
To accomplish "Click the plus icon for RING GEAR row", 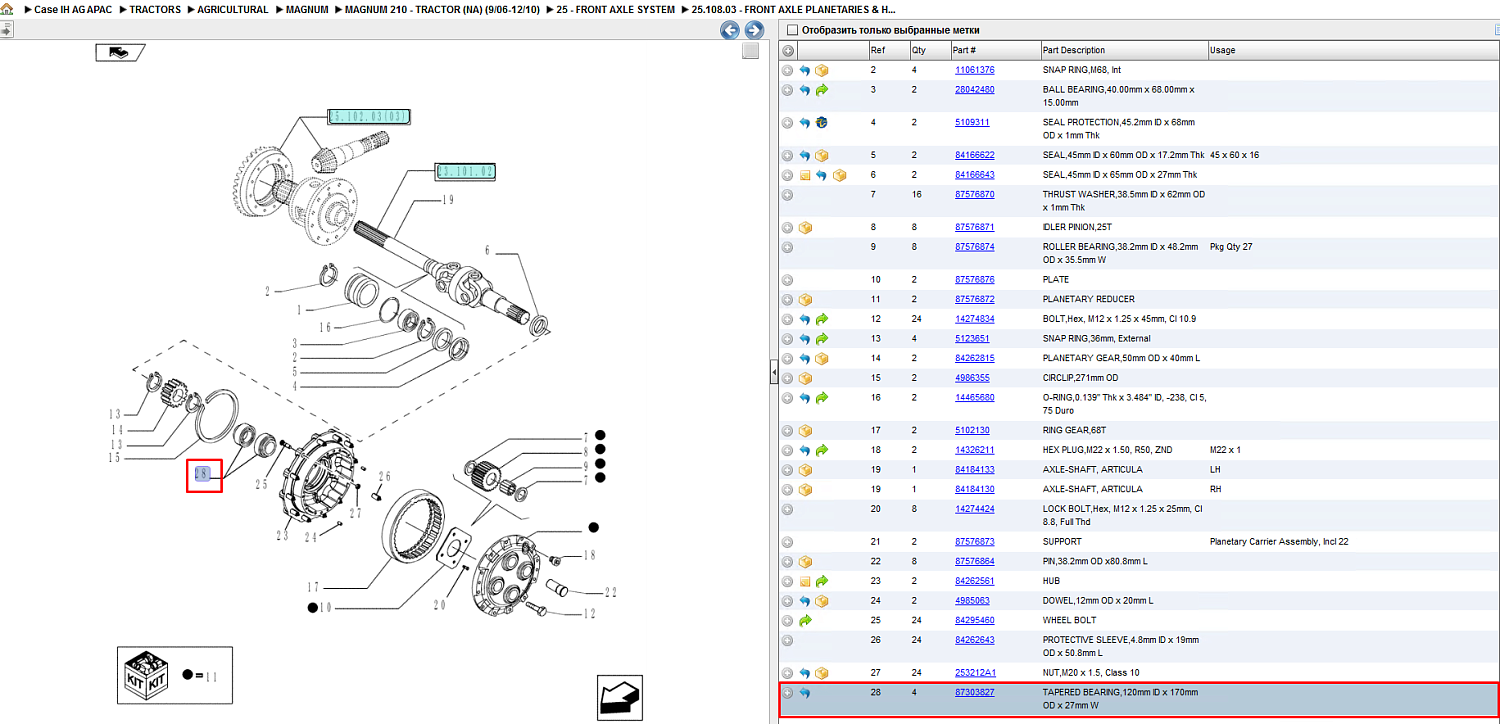I will [x=788, y=430].
